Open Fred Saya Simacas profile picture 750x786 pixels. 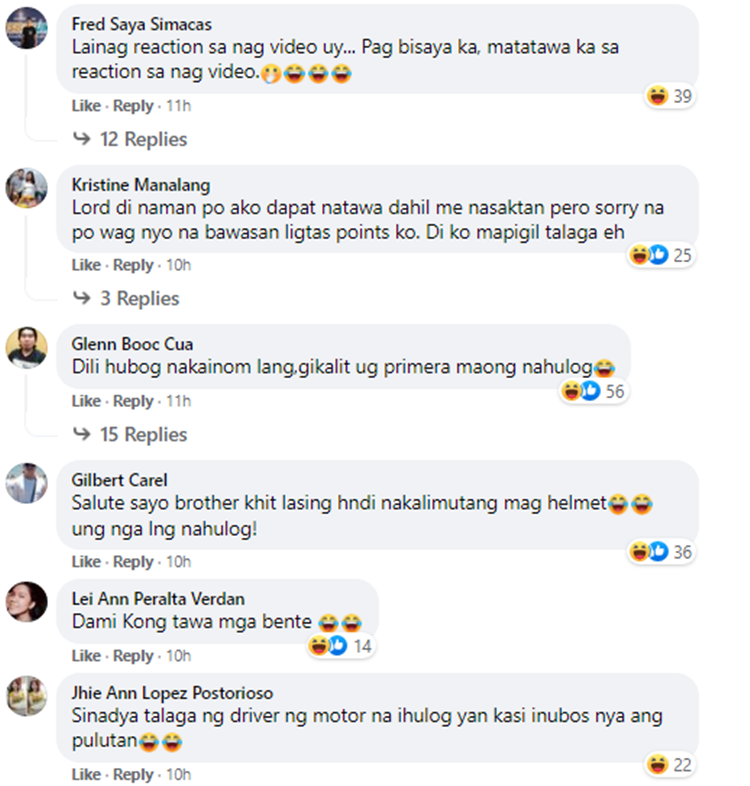pyautogui.click(x=27, y=28)
